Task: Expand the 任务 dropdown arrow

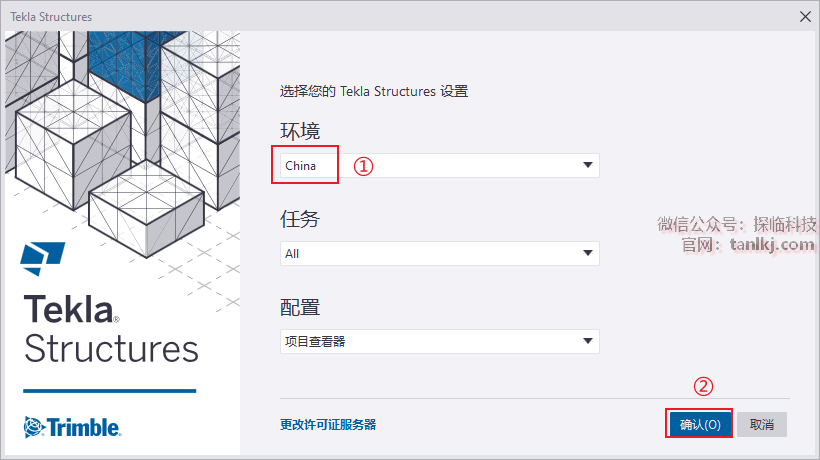Action: (588, 254)
